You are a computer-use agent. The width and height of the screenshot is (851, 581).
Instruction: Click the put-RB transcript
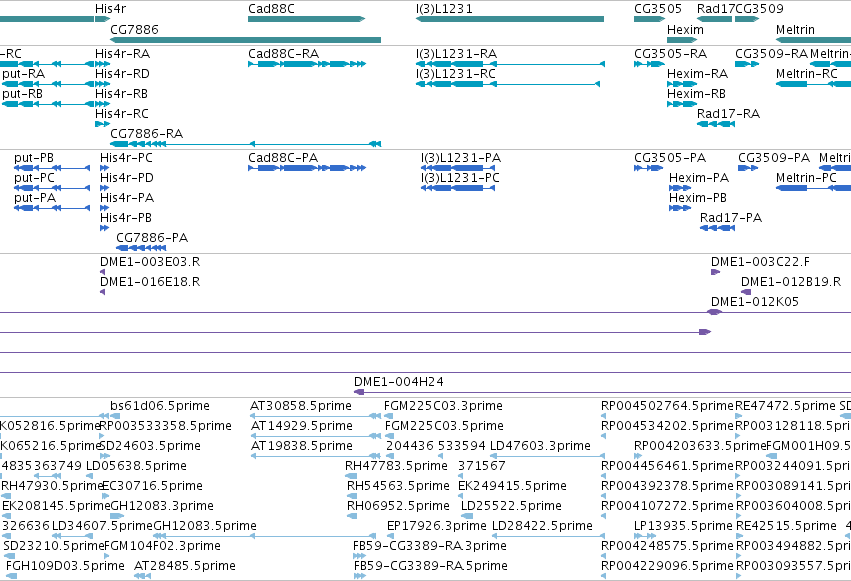(x=48, y=104)
